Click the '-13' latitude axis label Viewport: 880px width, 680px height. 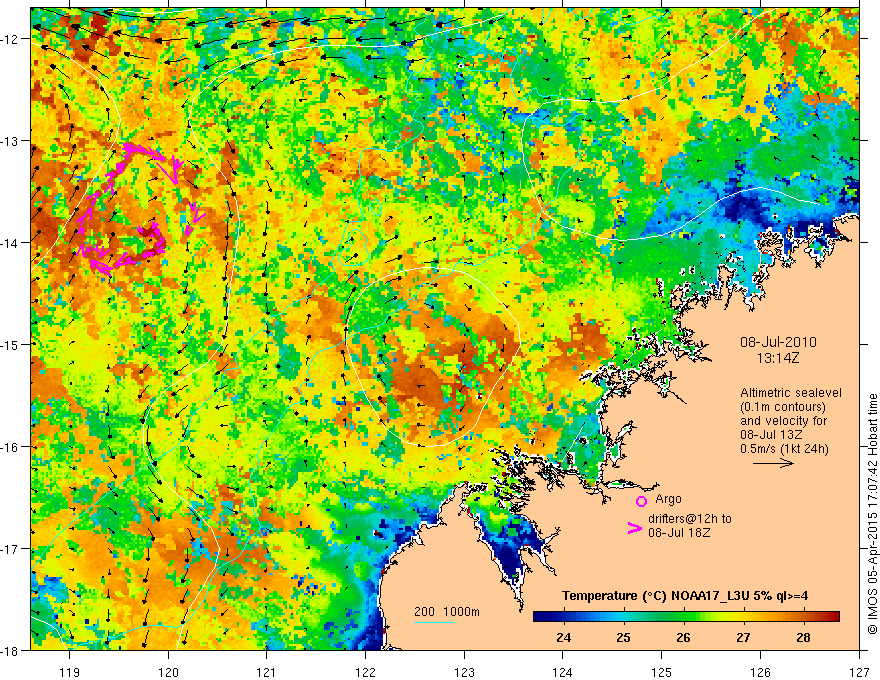pos(11,141)
